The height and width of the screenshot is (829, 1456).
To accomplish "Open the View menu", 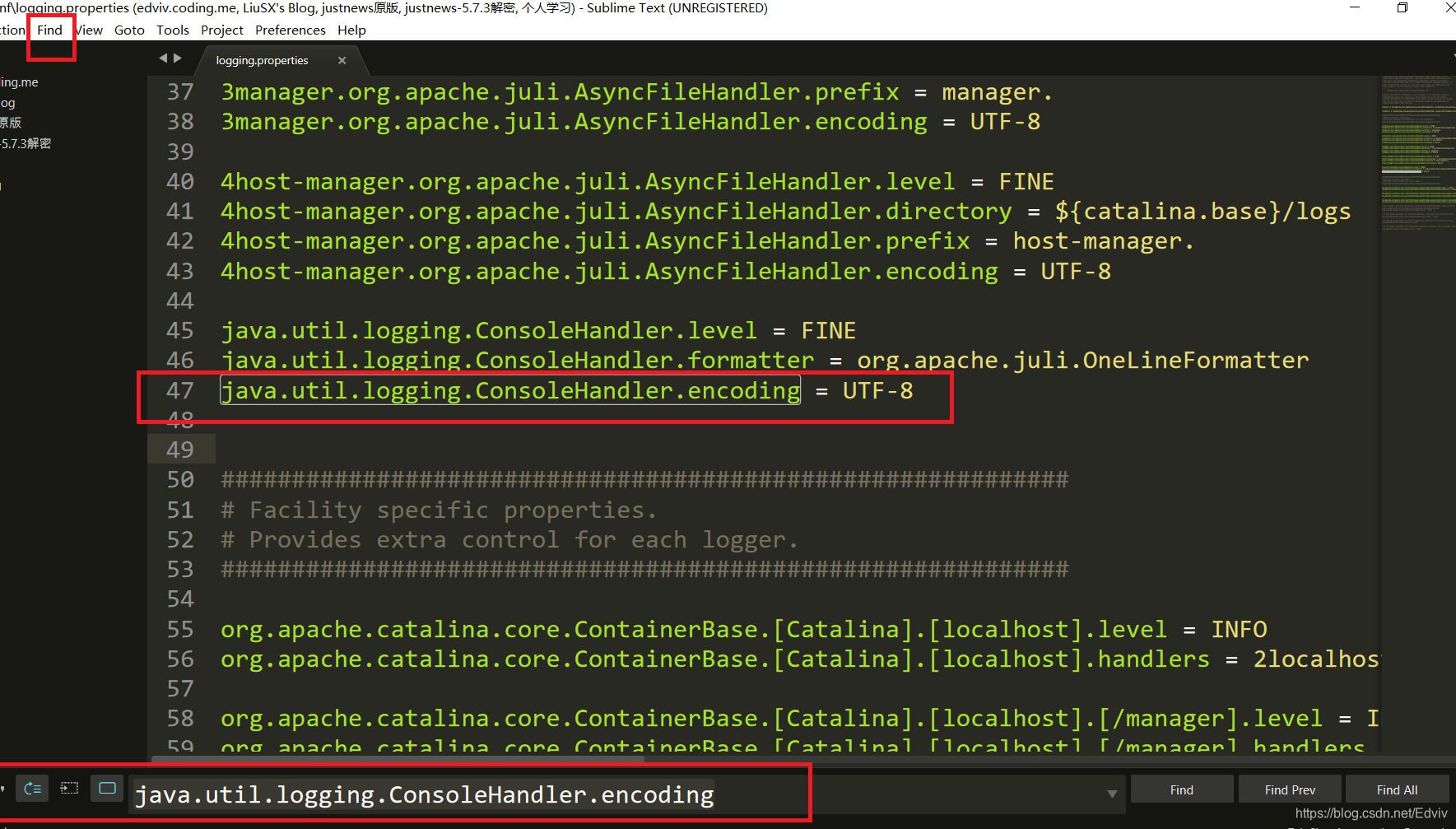I will [89, 30].
